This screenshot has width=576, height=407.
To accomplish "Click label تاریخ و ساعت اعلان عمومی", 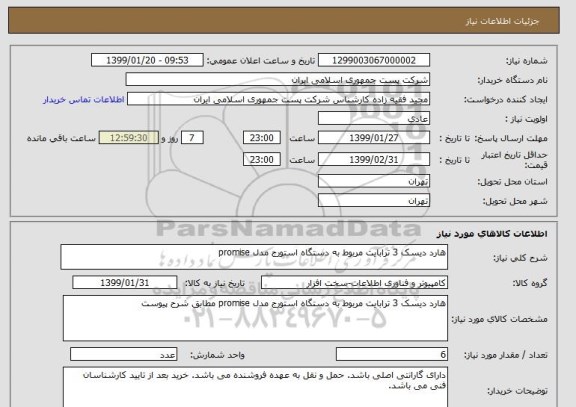I will (261, 61).
